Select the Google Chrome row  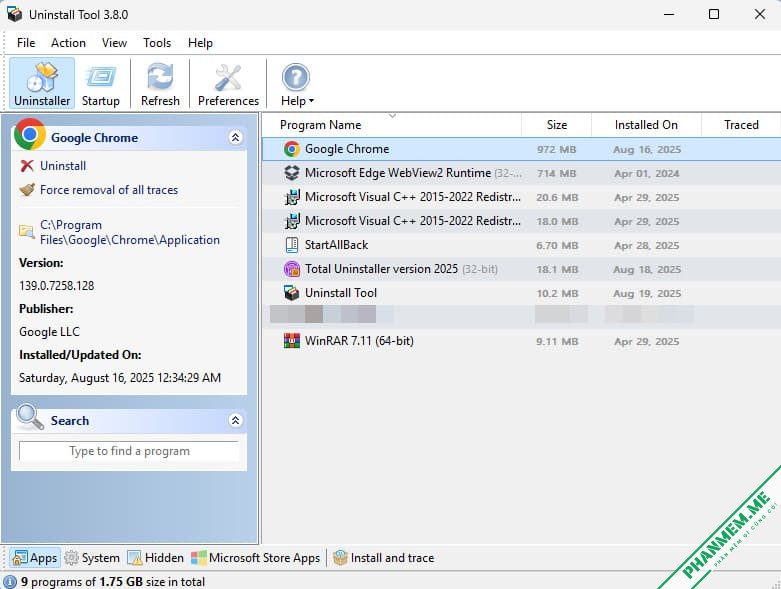(521, 149)
